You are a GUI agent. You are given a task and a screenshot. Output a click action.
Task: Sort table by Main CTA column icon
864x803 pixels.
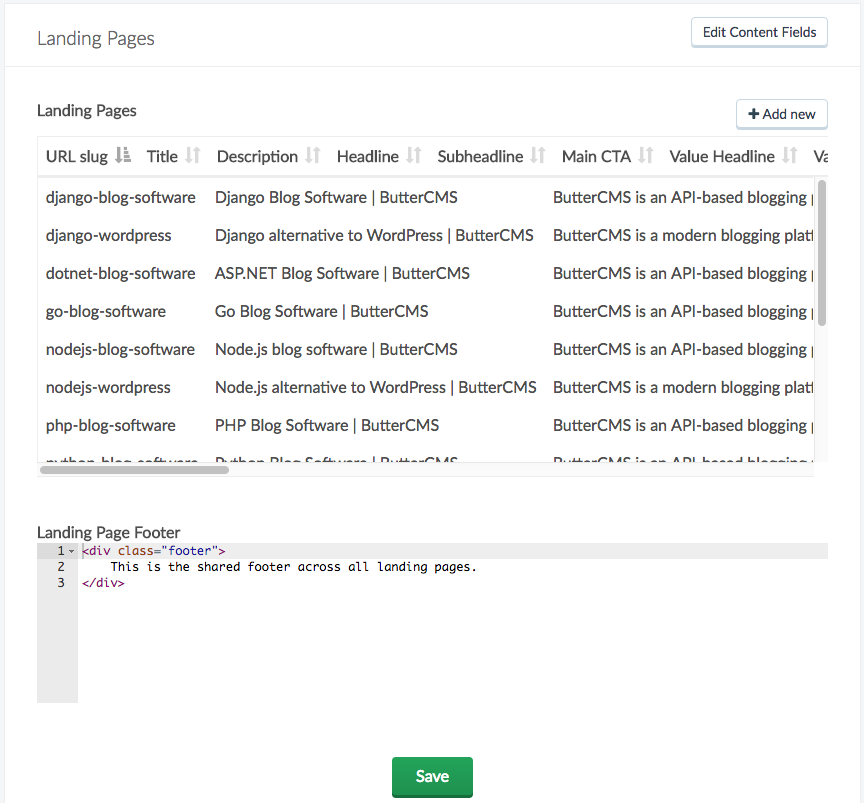pyautogui.click(x=646, y=156)
